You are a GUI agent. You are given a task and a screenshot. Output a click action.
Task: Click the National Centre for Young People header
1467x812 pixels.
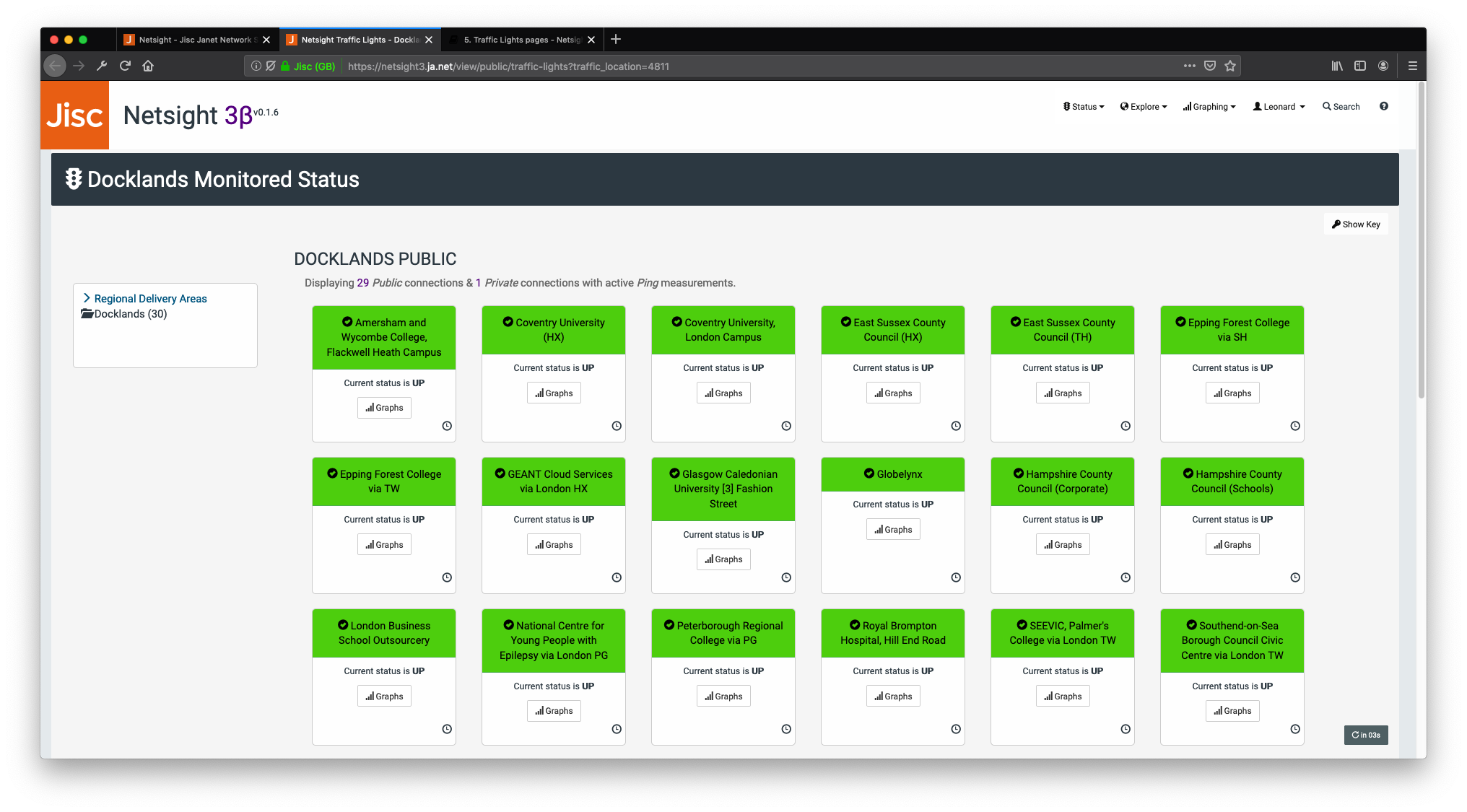[x=554, y=640]
